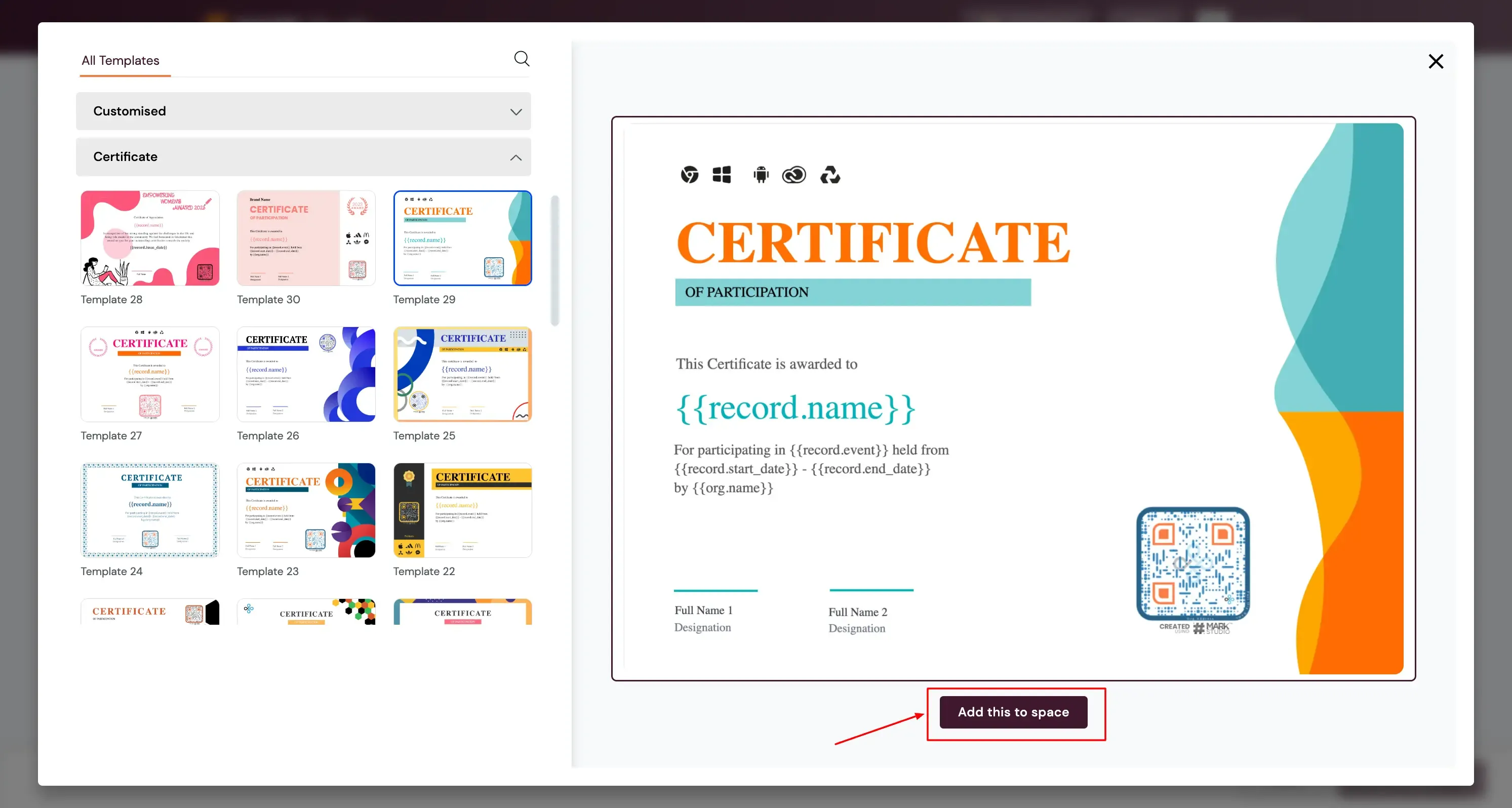Click the Creative Cloud logo on preview
The height and width of the screenshot is (808, 1512).
coord(793,174)
